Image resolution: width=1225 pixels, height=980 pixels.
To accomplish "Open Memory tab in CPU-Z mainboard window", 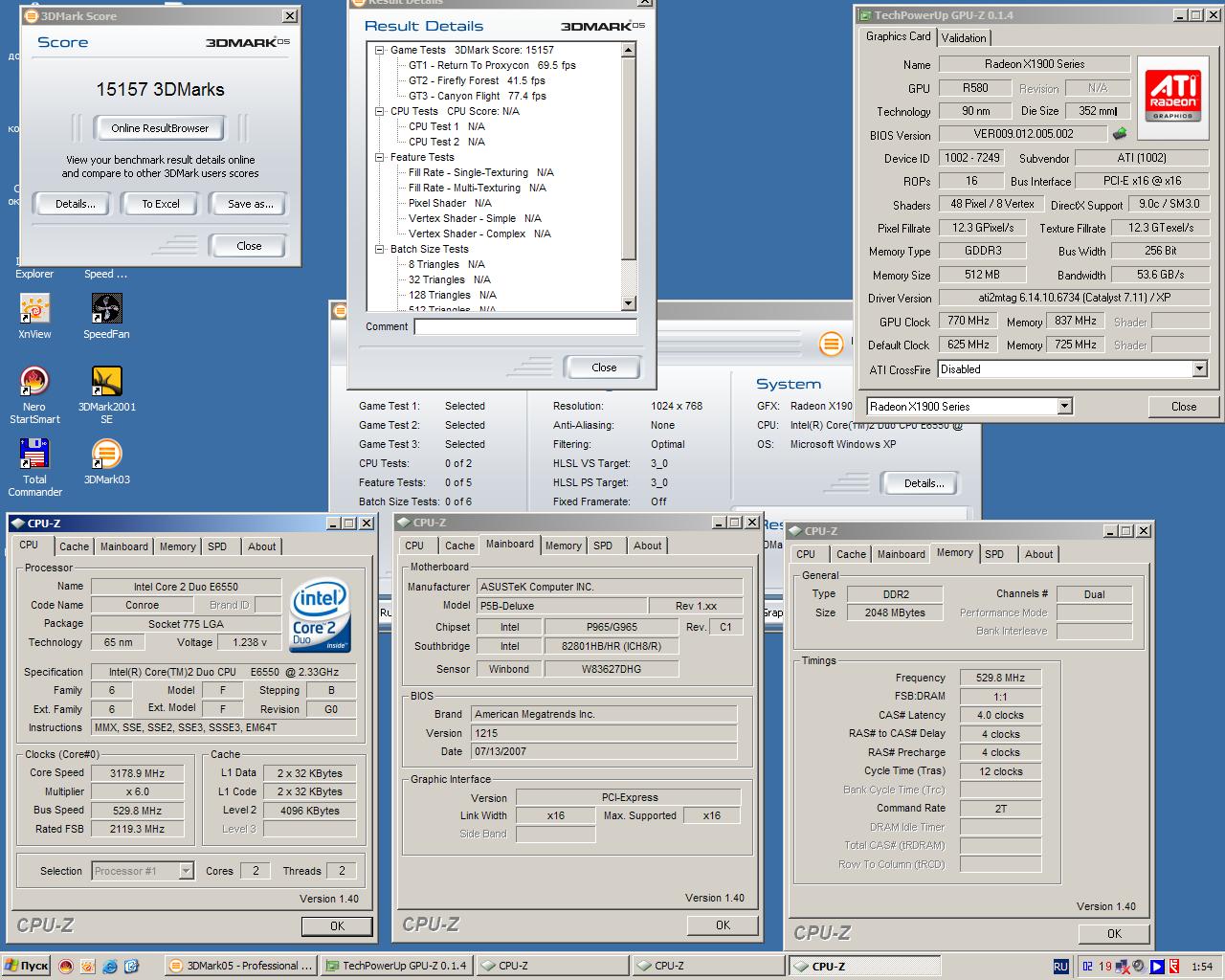I will 563,546.
